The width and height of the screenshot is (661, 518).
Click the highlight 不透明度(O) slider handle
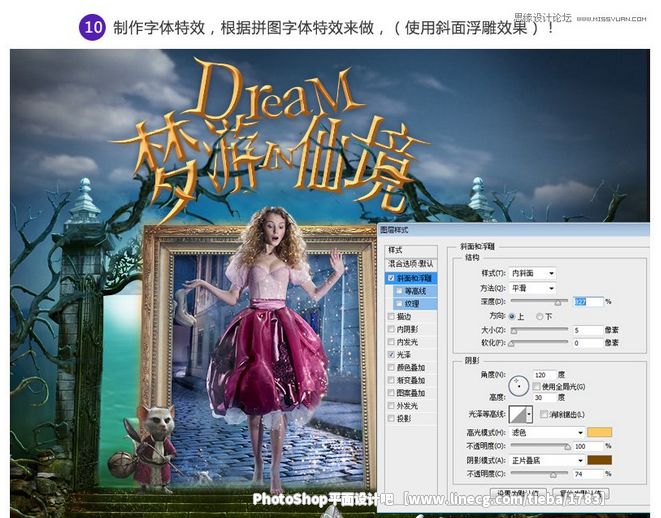tap(567, 447)
